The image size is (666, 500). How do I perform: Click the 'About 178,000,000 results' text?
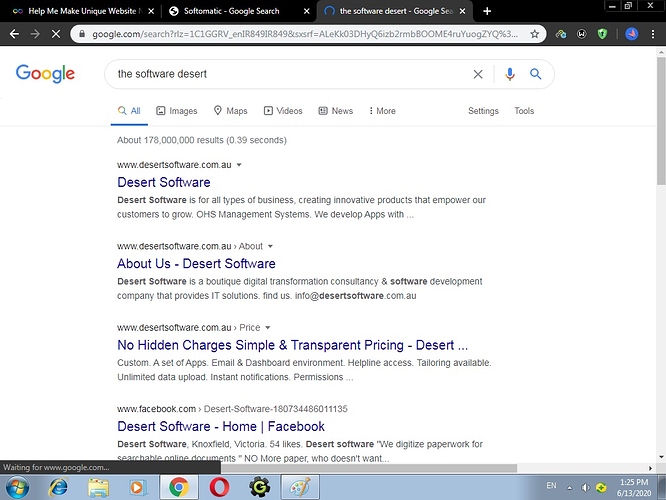pyautogui.click(x=202, y=140)
